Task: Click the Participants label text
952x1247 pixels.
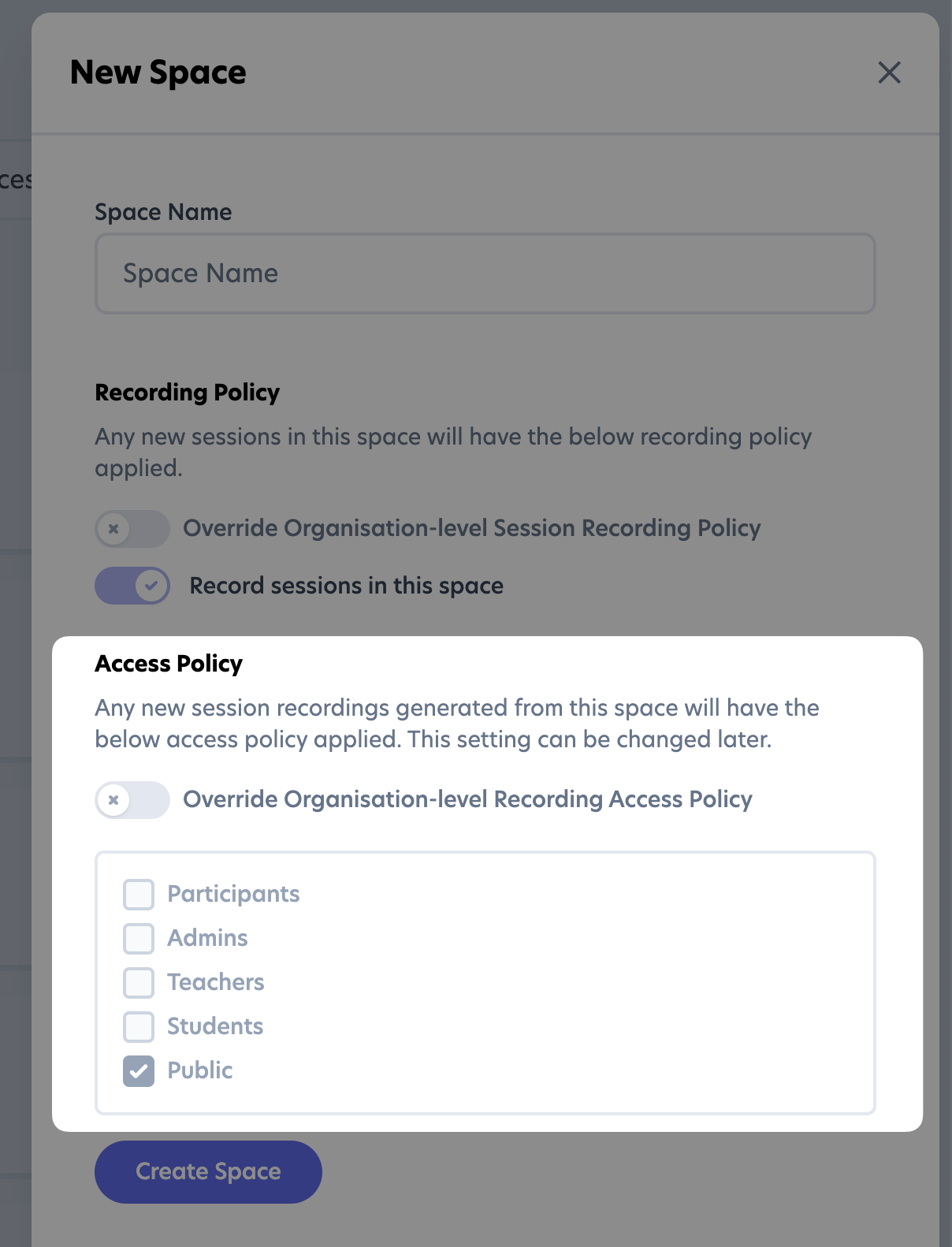Action: pyautogui.click(x=233, y=894)
